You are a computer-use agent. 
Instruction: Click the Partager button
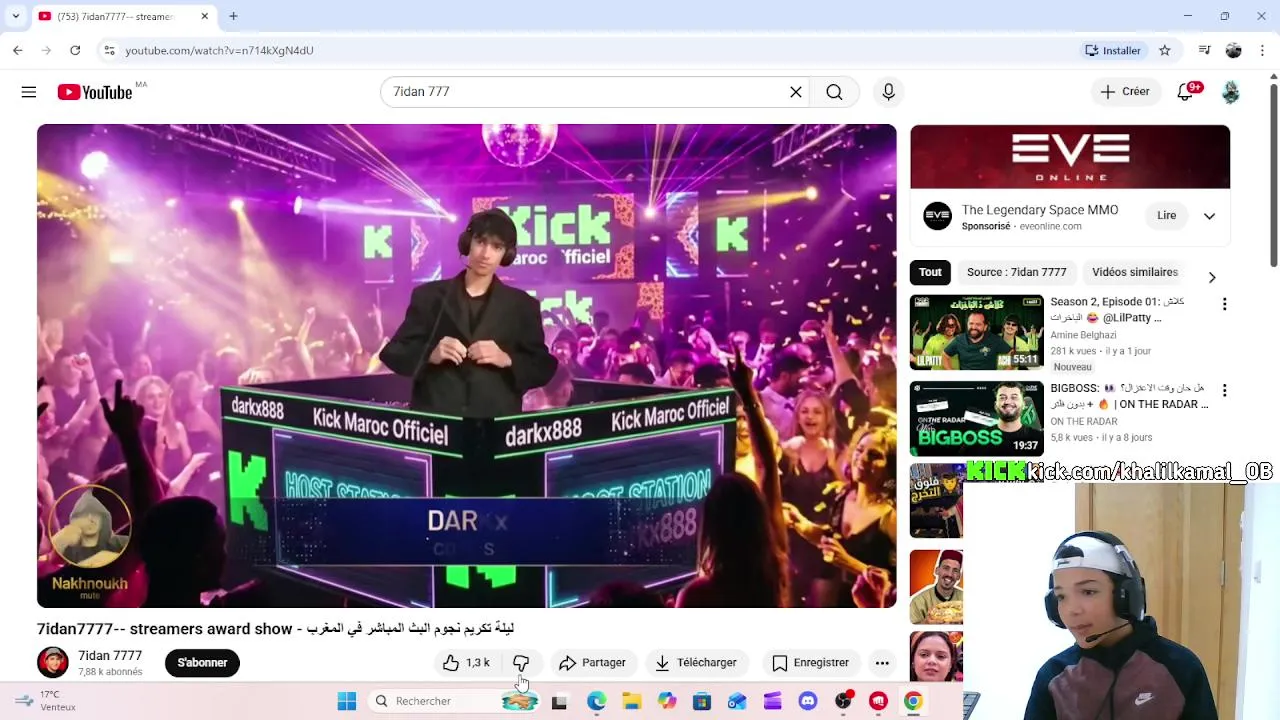click(x=592, y=663)
